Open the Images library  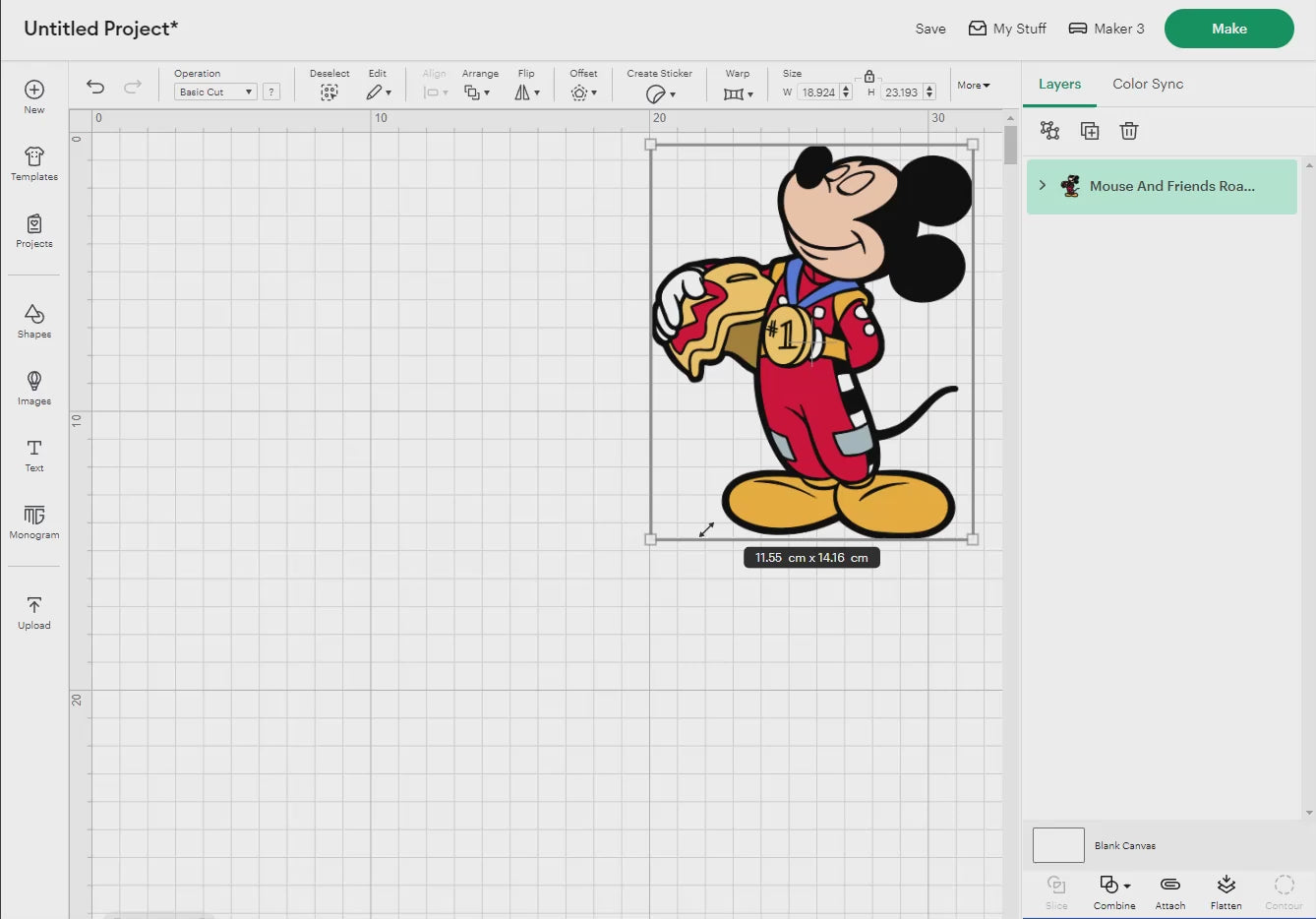[34, 388]
